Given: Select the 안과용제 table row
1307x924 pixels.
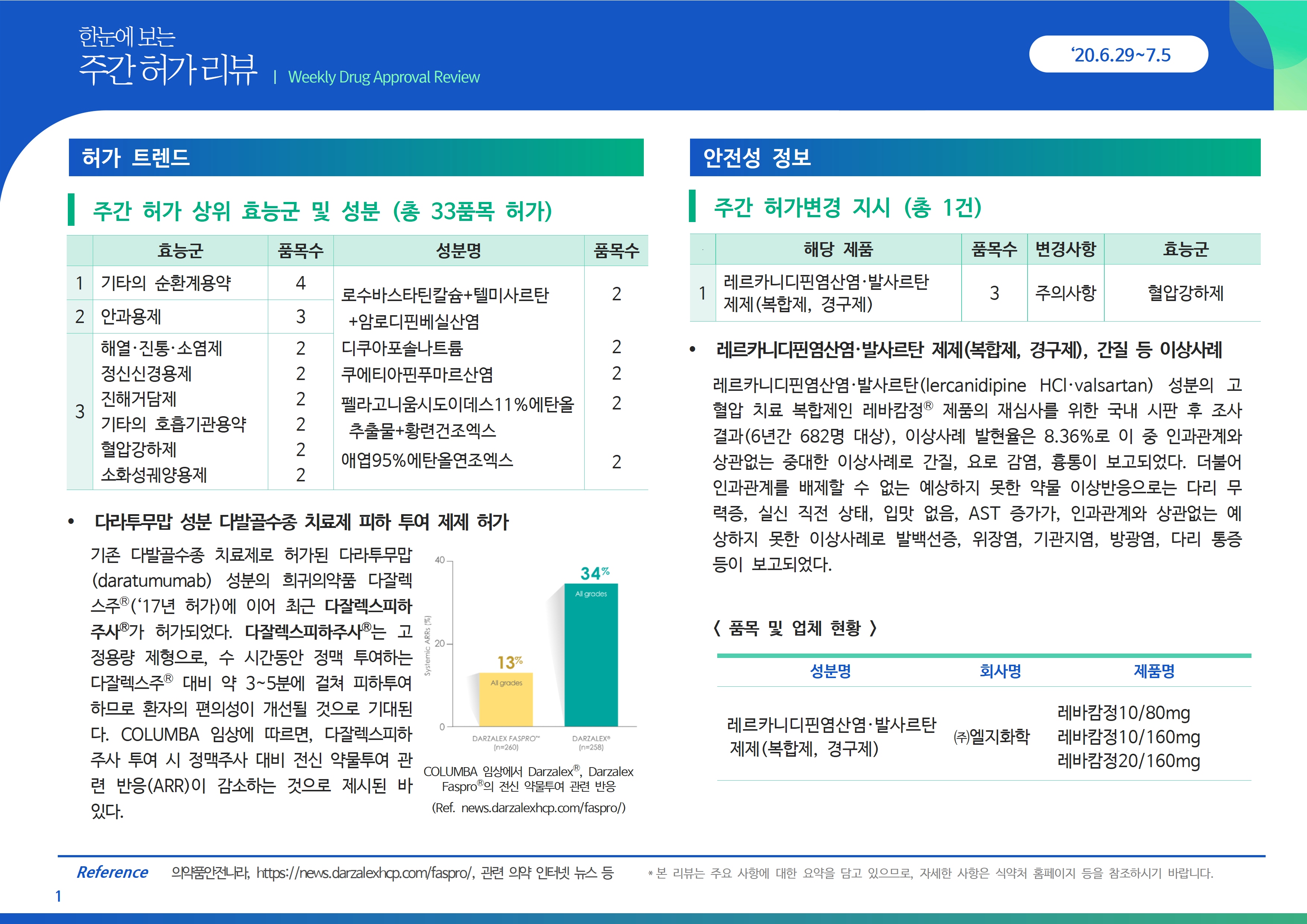Looking at the screenshot, I should click(x=131, y=317).
